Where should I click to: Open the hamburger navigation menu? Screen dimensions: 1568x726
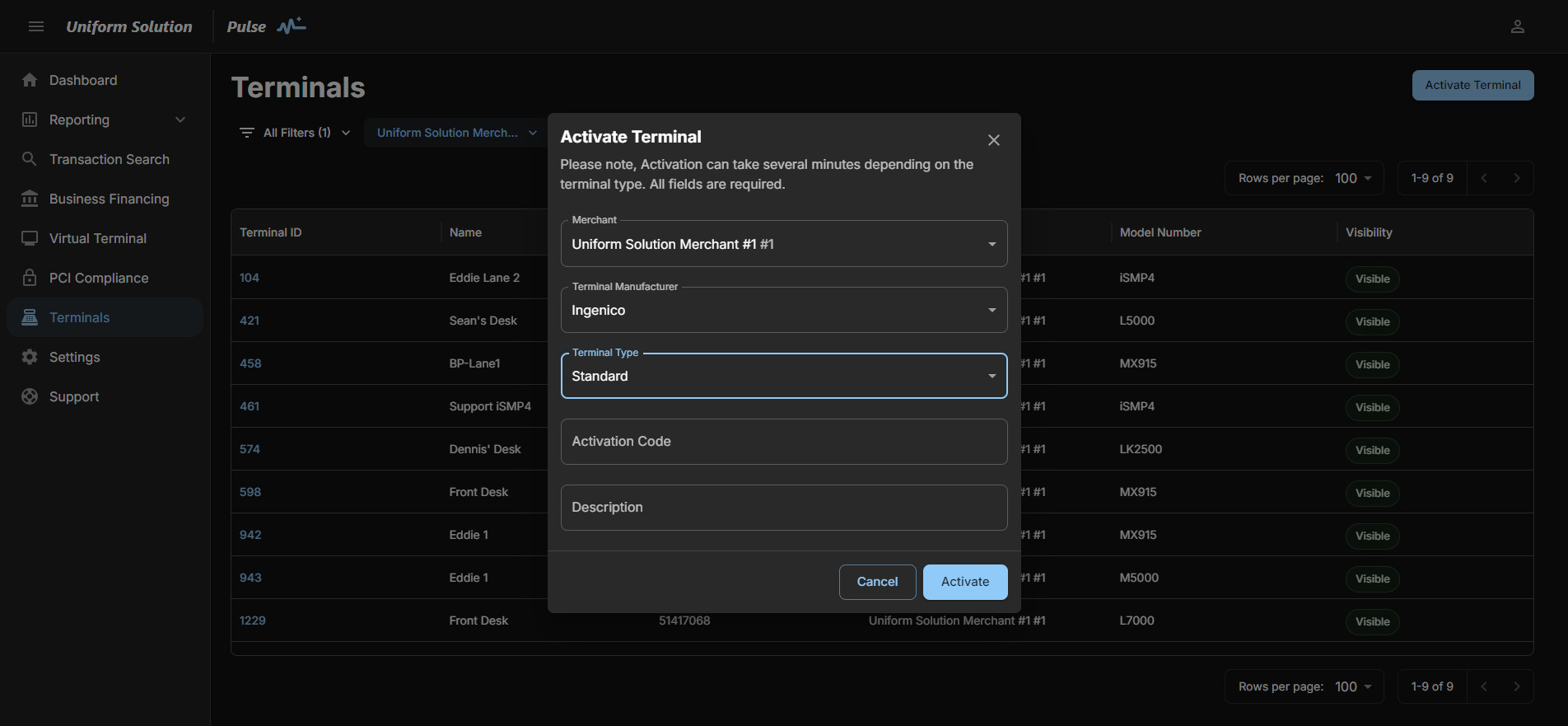36,26
